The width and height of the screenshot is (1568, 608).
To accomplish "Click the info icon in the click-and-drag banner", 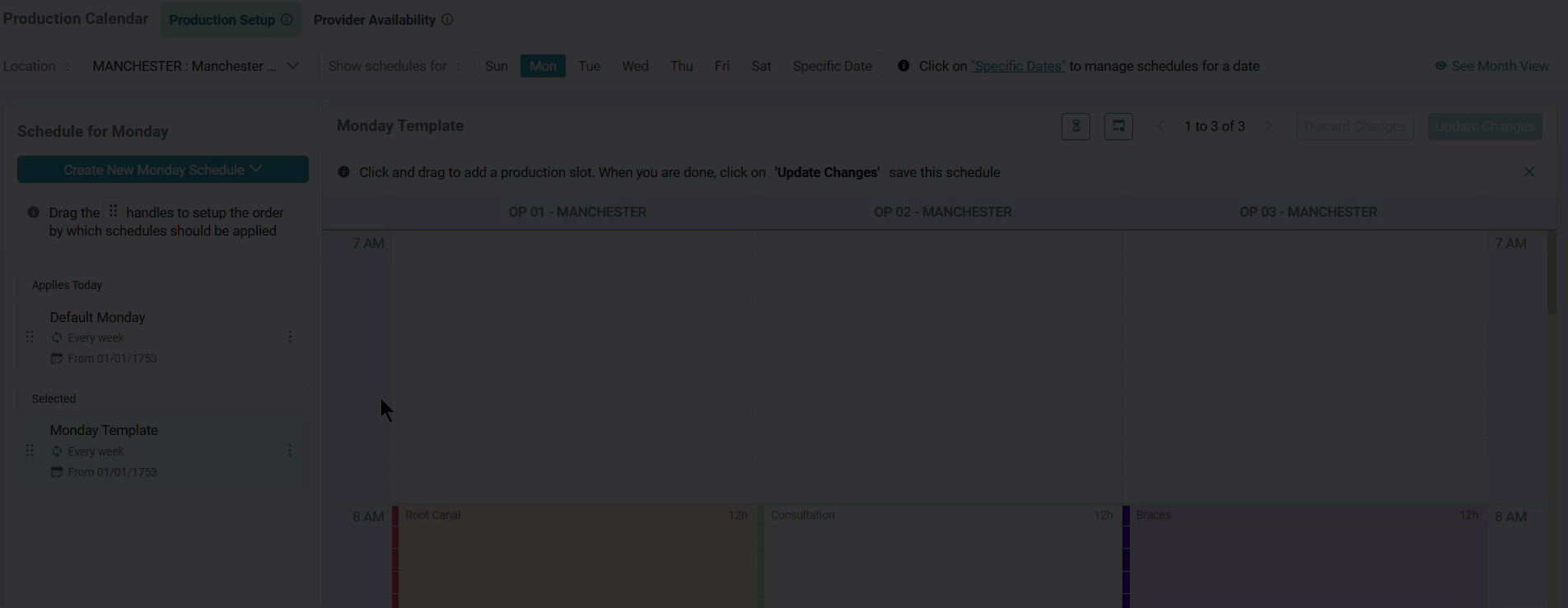I will [343, 172].
